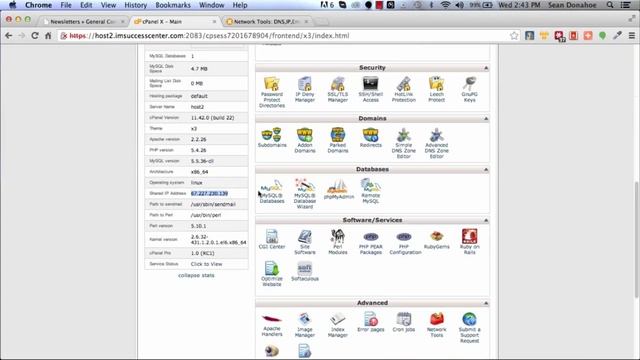The image size is (640, 360).
Task: Open MySQL Databases
Action: pos(272,191)
